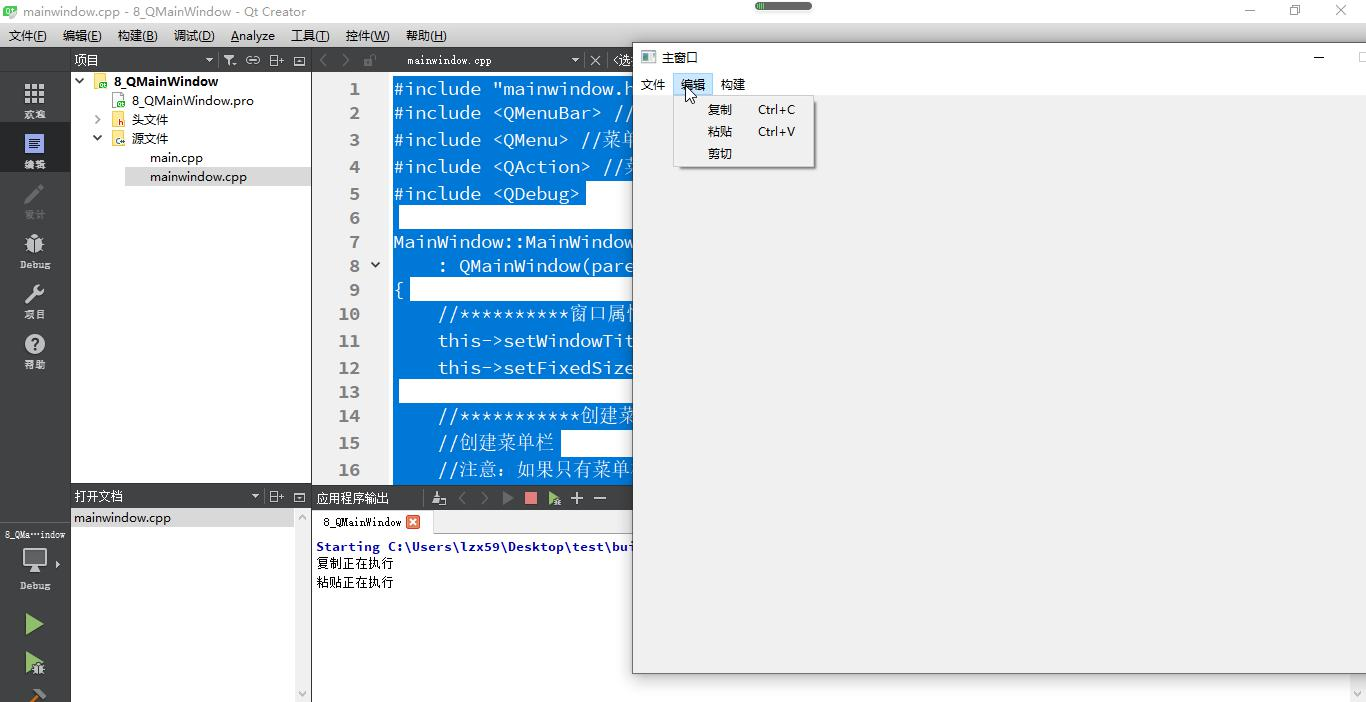Collapse the 源文件 folder in the project tree
Viewport: 1366px width, 702px height.
[96, 139]
